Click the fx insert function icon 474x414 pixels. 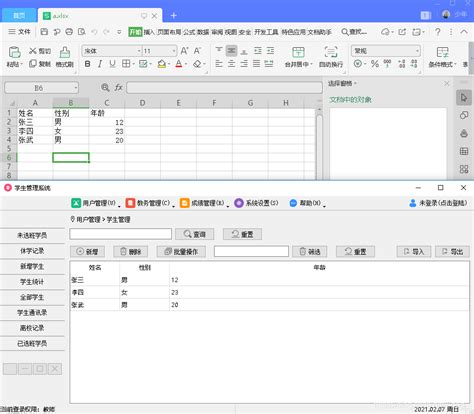pos(118,88)
